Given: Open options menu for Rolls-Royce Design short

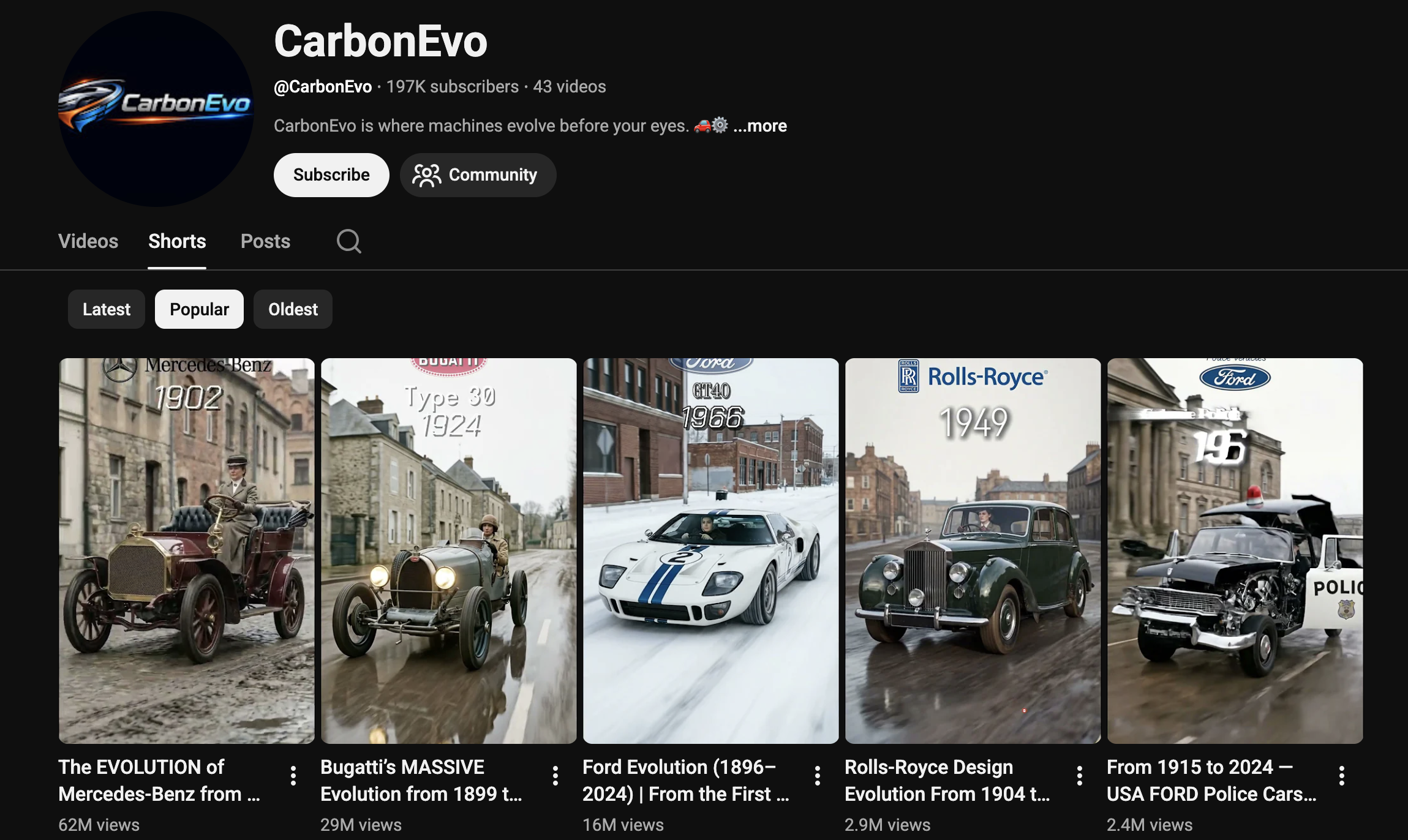Looking at the screenshot, I should (x=1080, y=776).
